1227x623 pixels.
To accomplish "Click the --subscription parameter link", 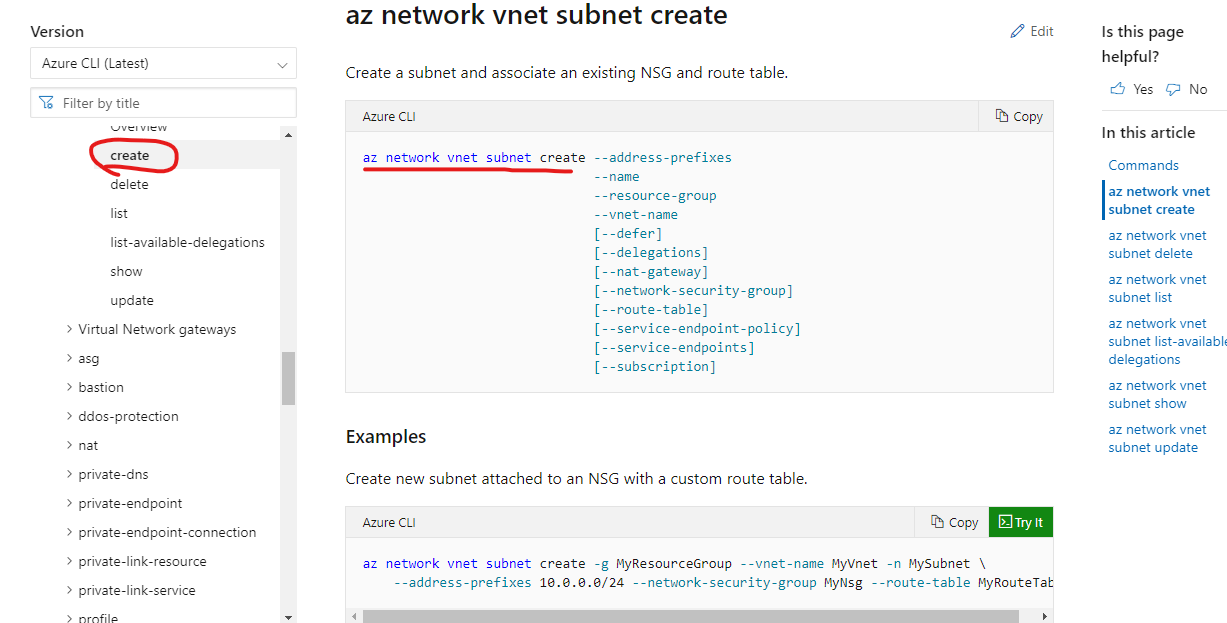I will point(655,366).
